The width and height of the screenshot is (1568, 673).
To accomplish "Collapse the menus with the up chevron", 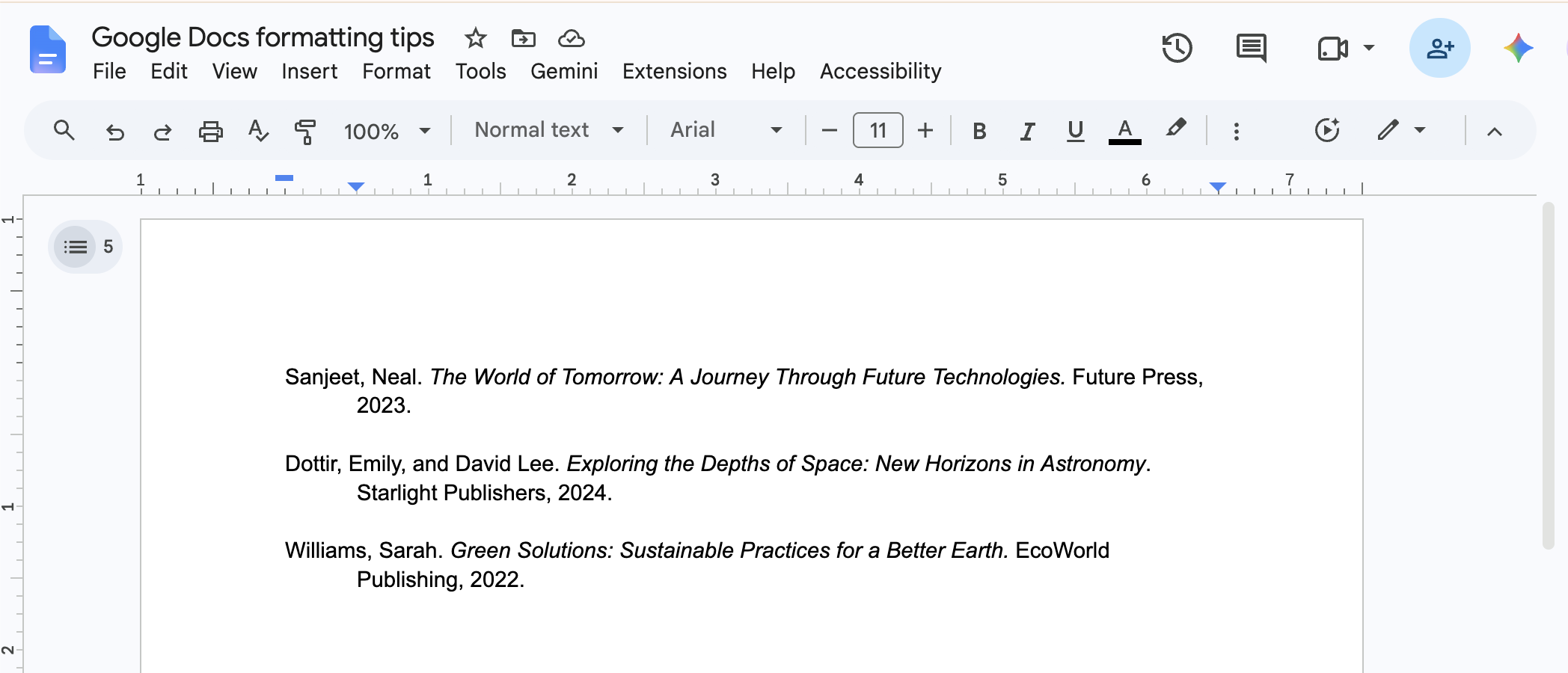I will pyautogui.click(x=1494, y=132).
